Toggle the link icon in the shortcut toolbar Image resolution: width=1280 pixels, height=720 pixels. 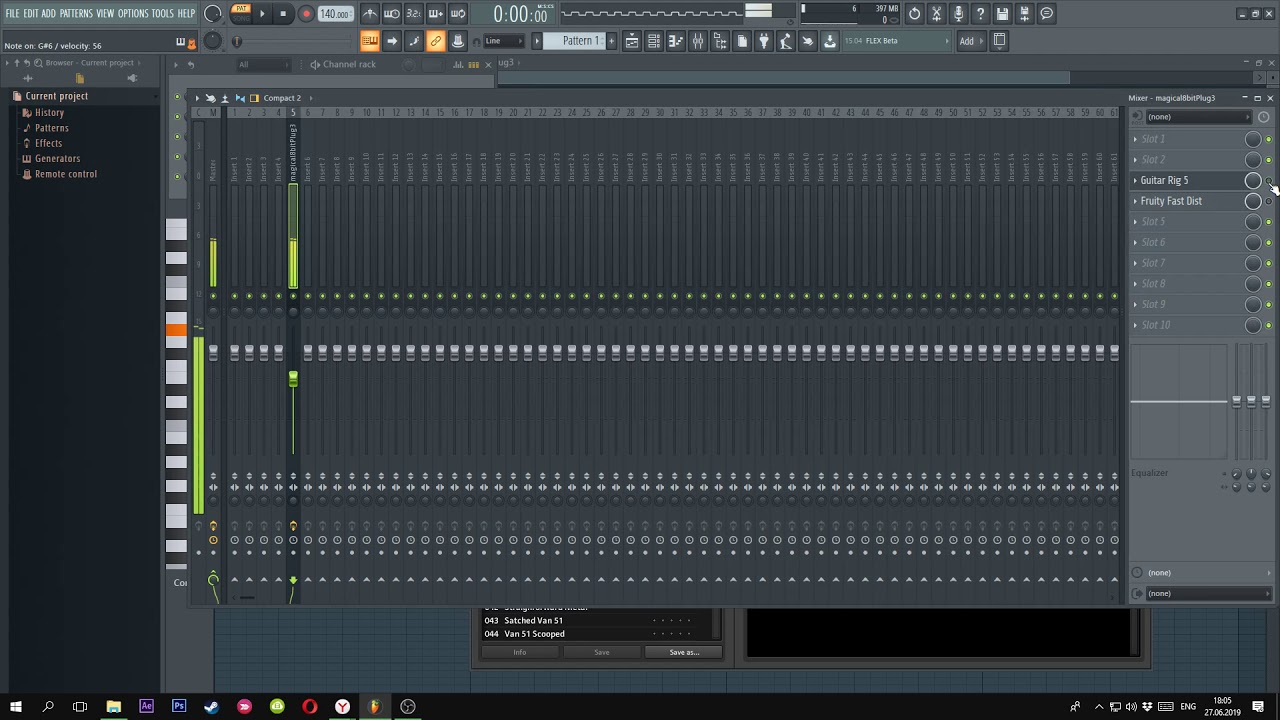[x=436, y=41]
